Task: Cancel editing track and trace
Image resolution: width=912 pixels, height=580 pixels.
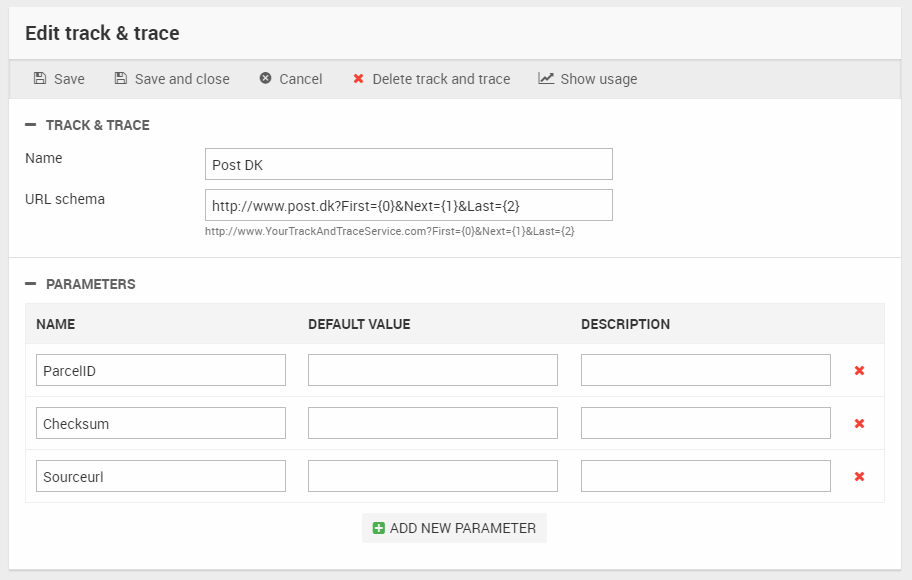Action: click(x=291, y=79)
